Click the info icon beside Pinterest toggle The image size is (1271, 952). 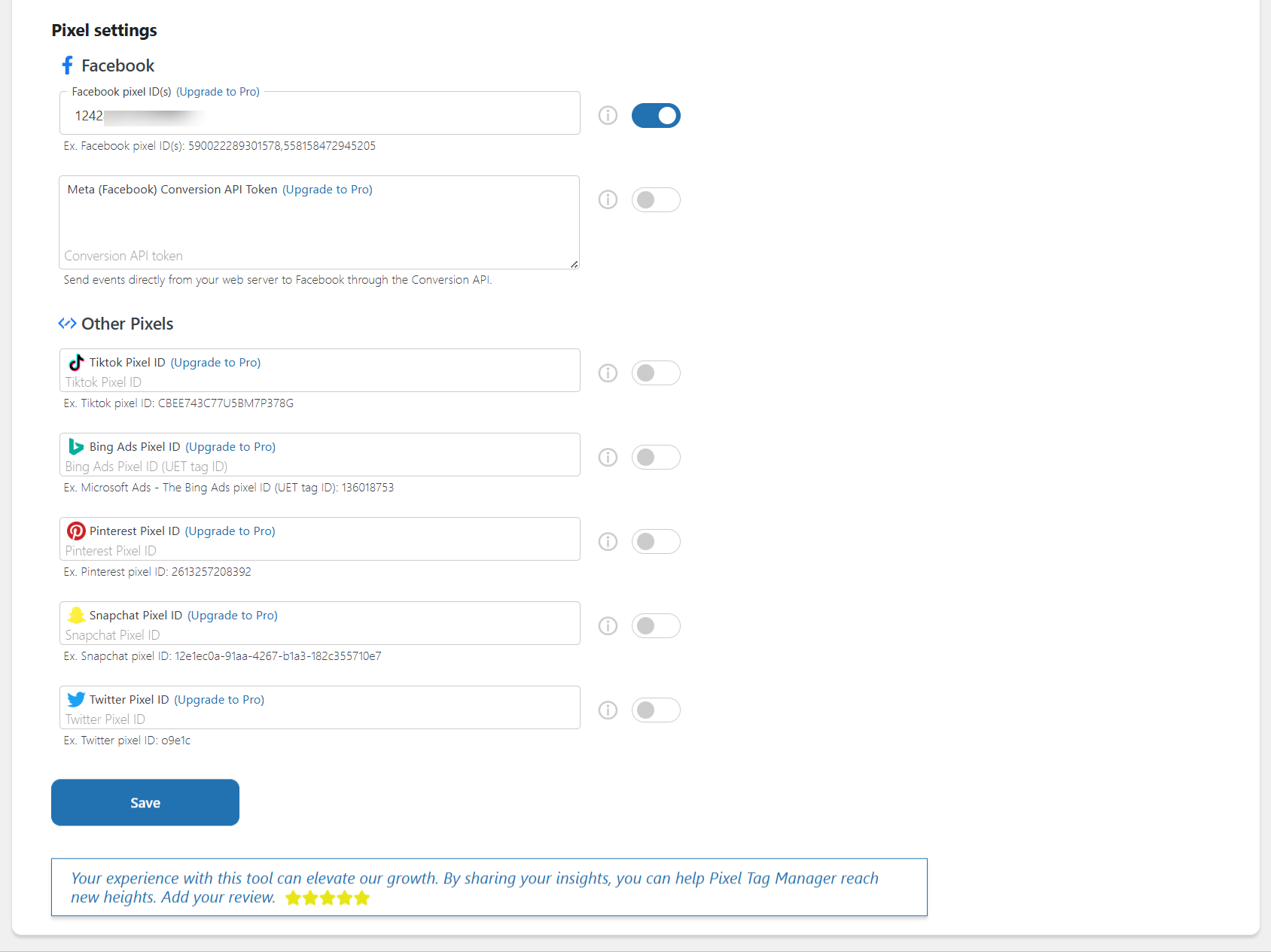coord(608,541)
